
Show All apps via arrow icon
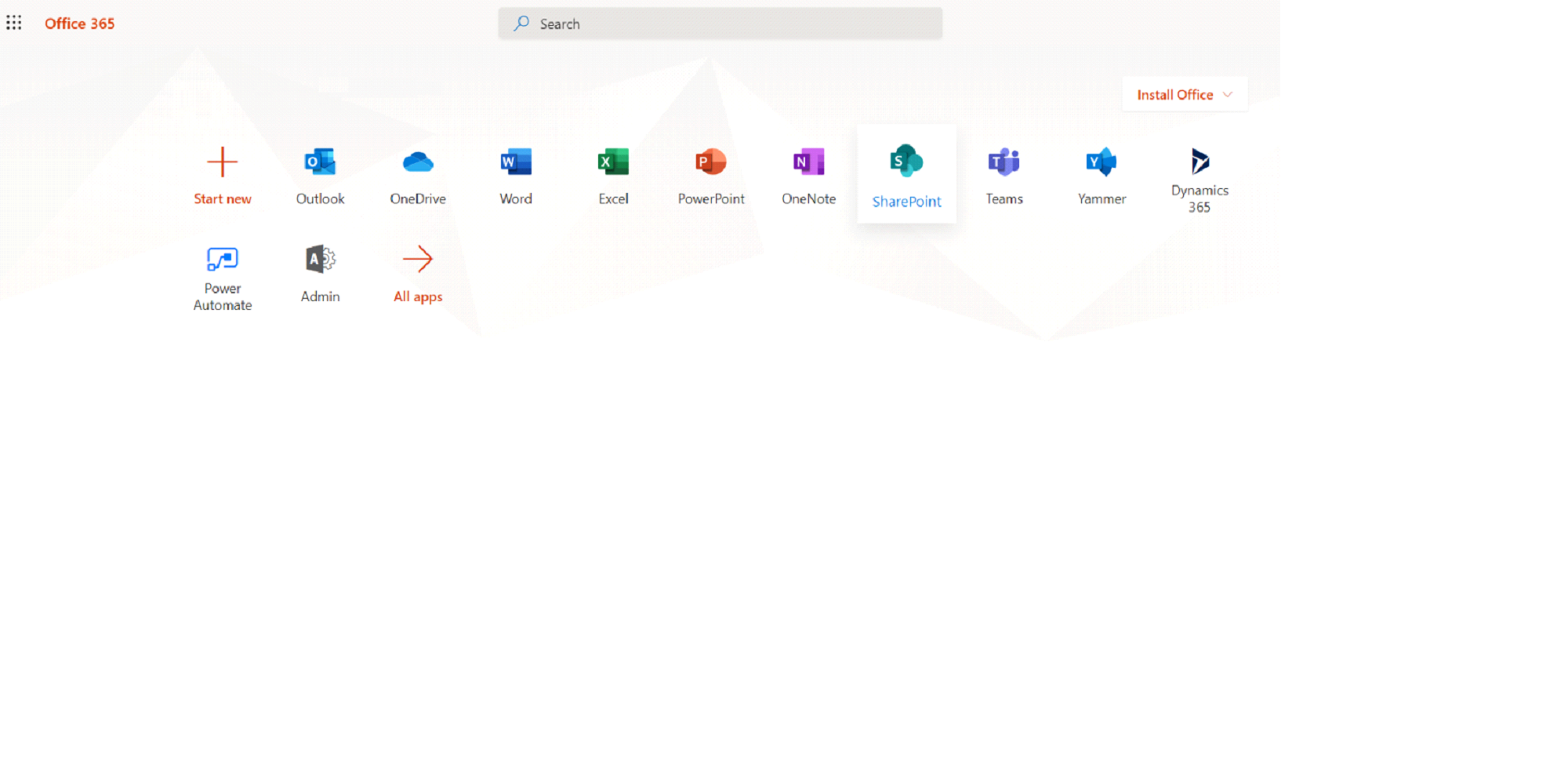tap(418, 259)
